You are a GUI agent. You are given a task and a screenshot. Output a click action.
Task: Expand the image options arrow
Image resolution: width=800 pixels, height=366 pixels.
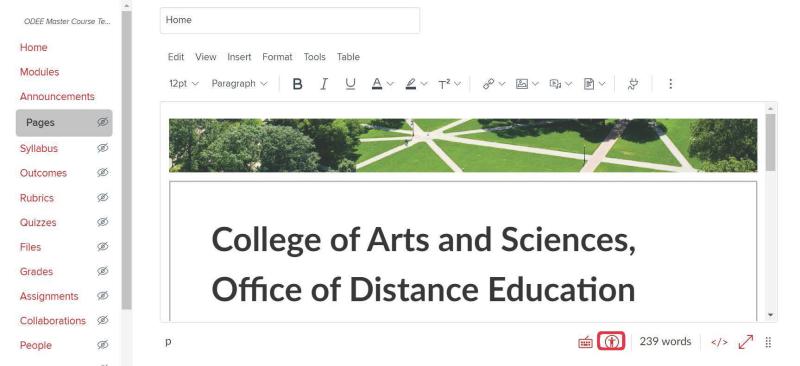[535, 84]
